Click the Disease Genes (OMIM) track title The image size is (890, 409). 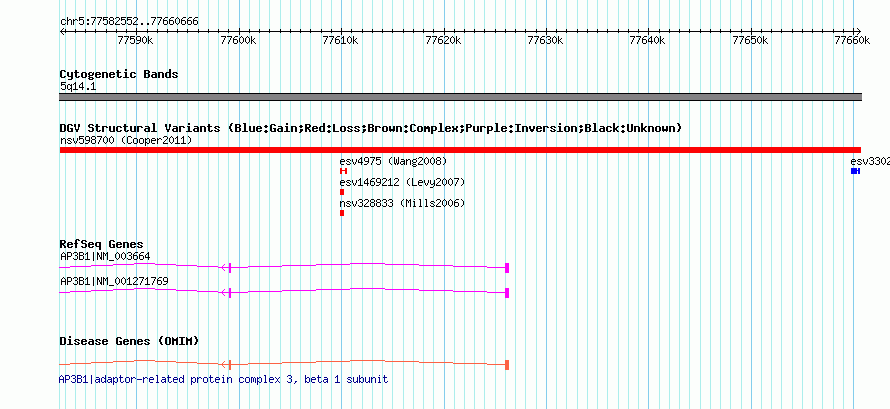point(129,341)
